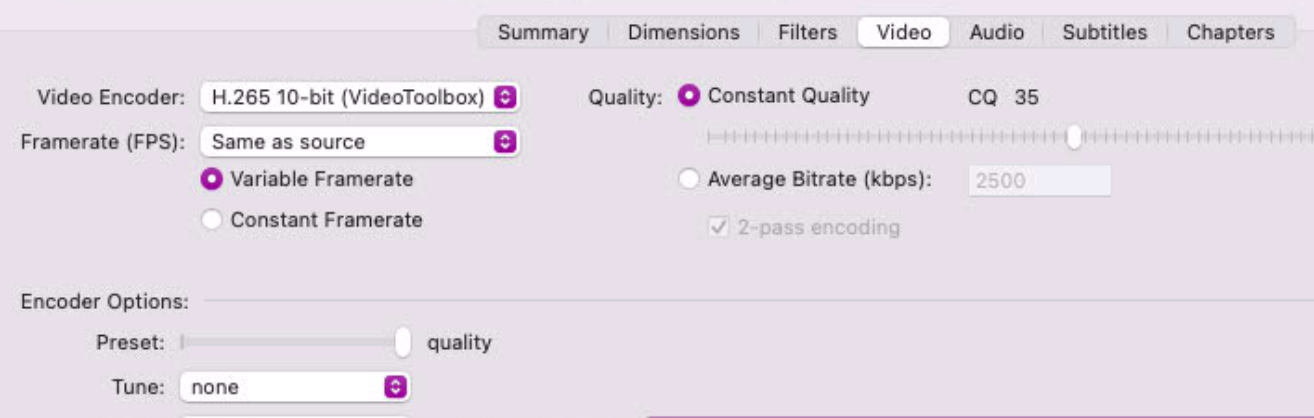Viewport: 1314px width, 418px height.
Task: Expand the Framerate (FPS) dropdown
Action: (x=360, y=142)
